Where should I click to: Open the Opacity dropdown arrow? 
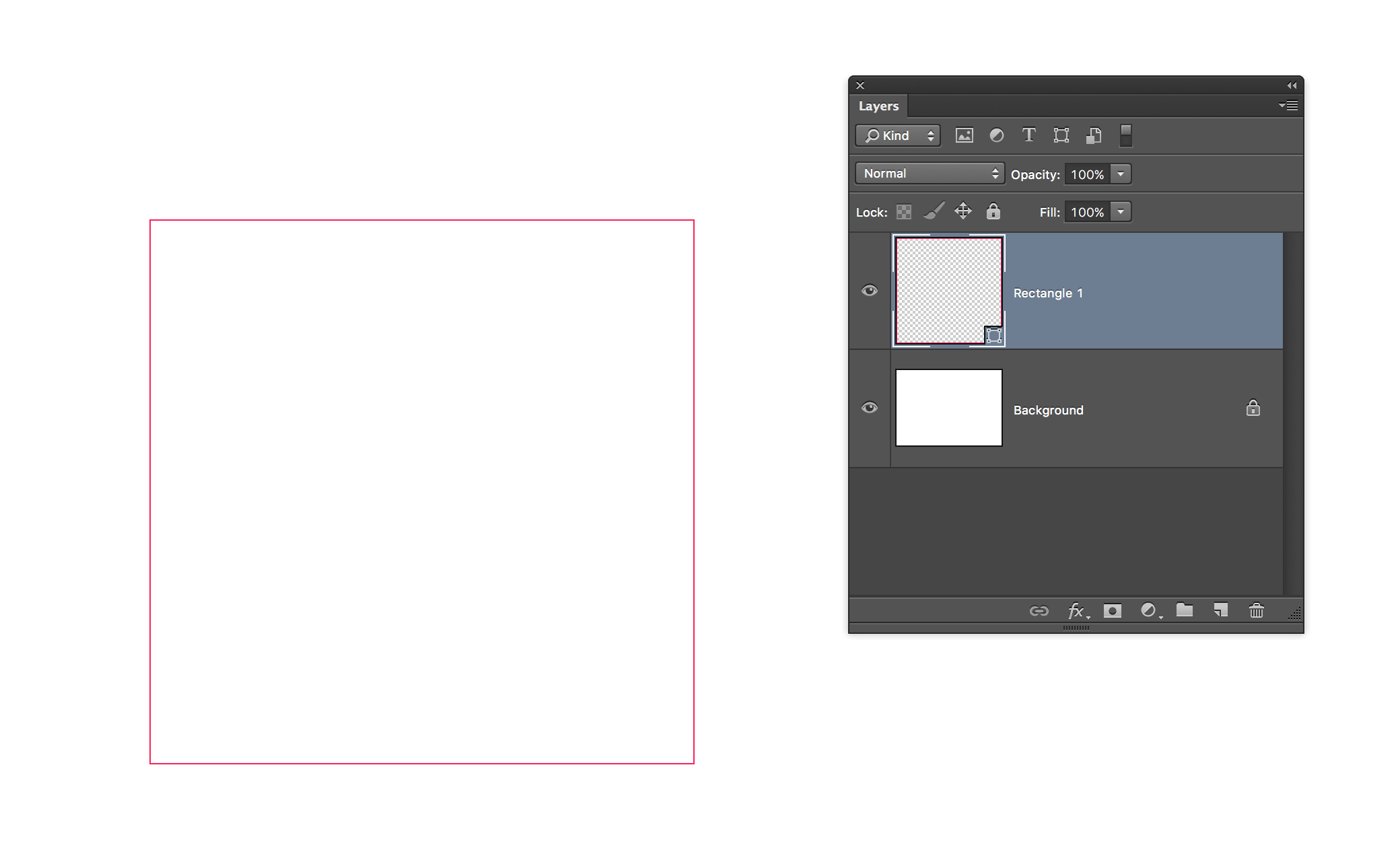pyautogui.click(x=1119, y=174)
